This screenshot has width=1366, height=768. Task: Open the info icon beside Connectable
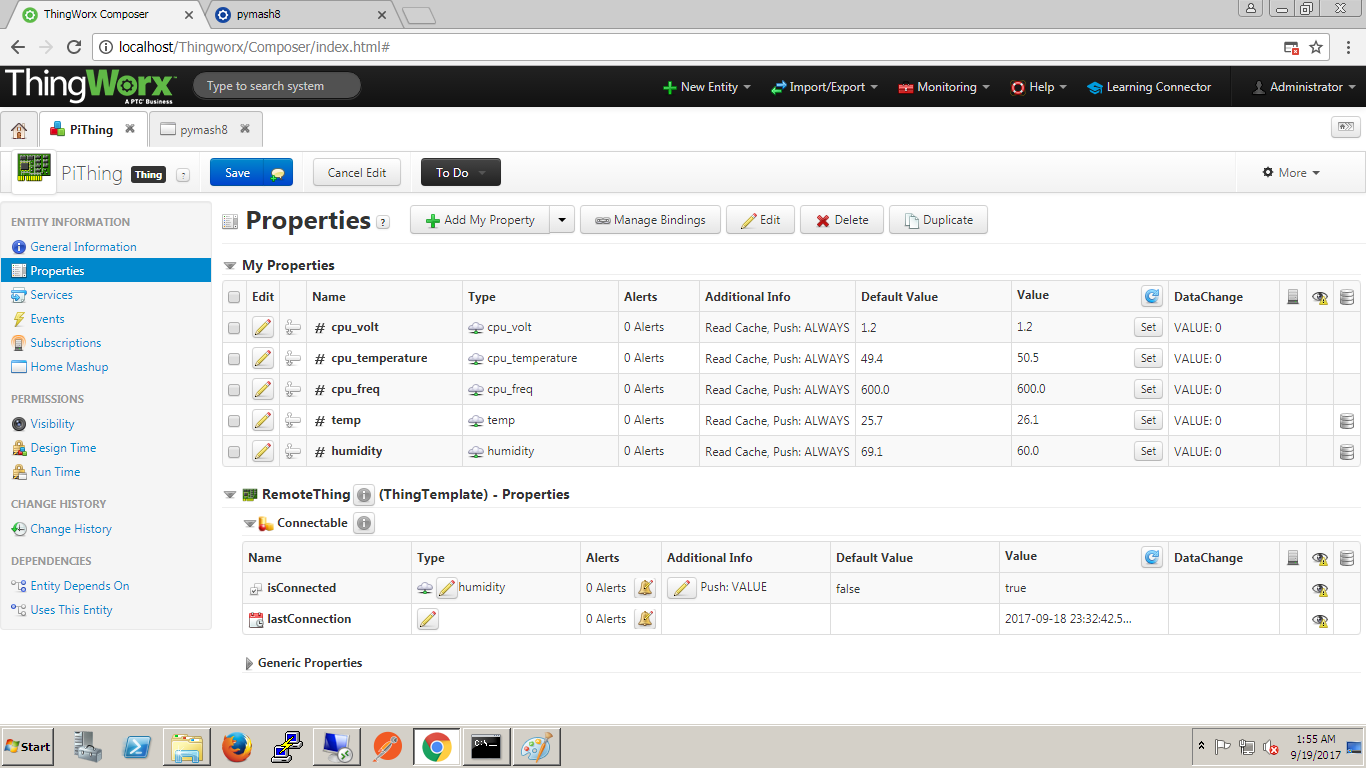coord(364,523)
